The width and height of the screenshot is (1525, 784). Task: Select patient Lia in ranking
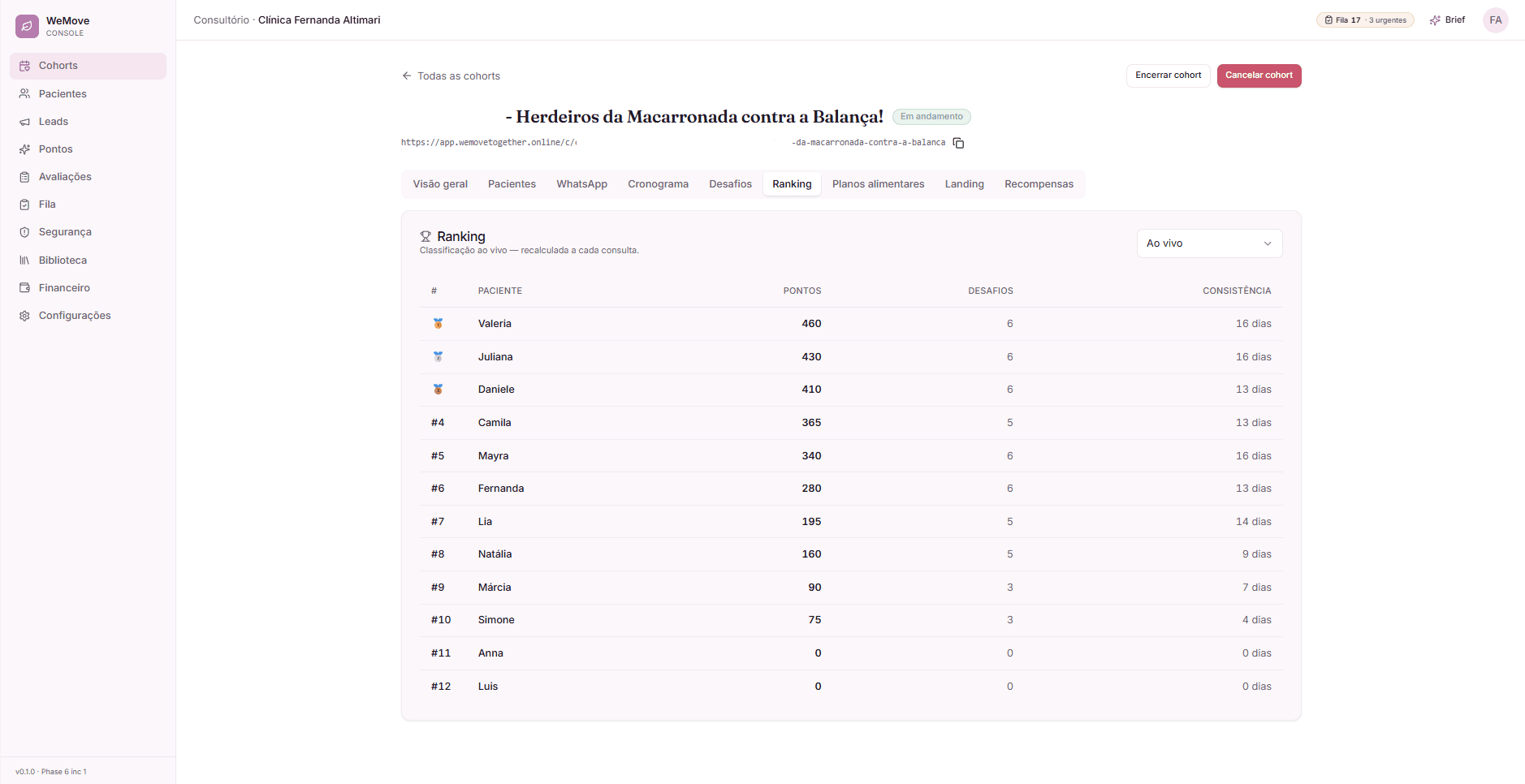point(485,522)
